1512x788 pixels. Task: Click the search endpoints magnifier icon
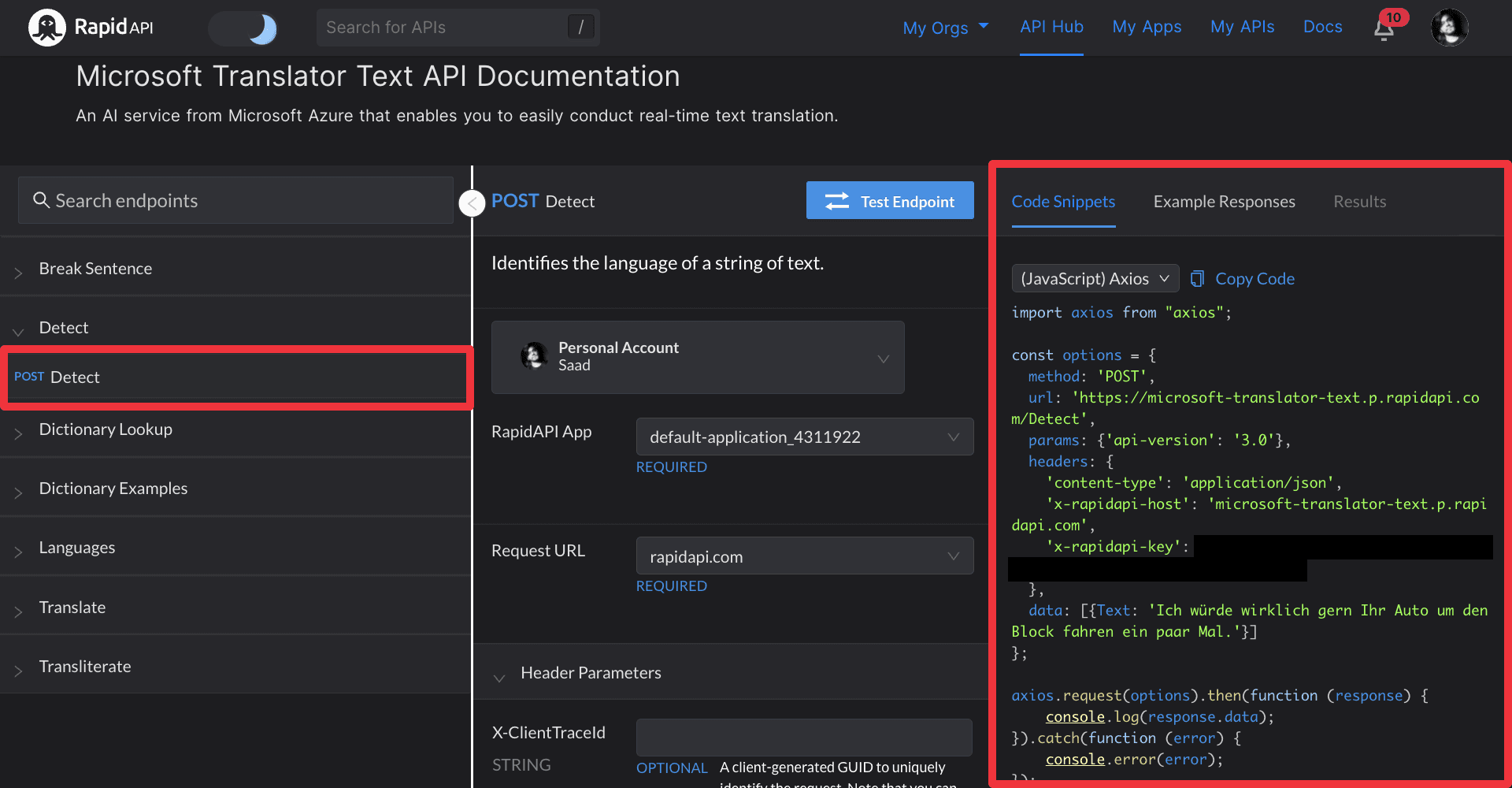[x=41, y=200]
